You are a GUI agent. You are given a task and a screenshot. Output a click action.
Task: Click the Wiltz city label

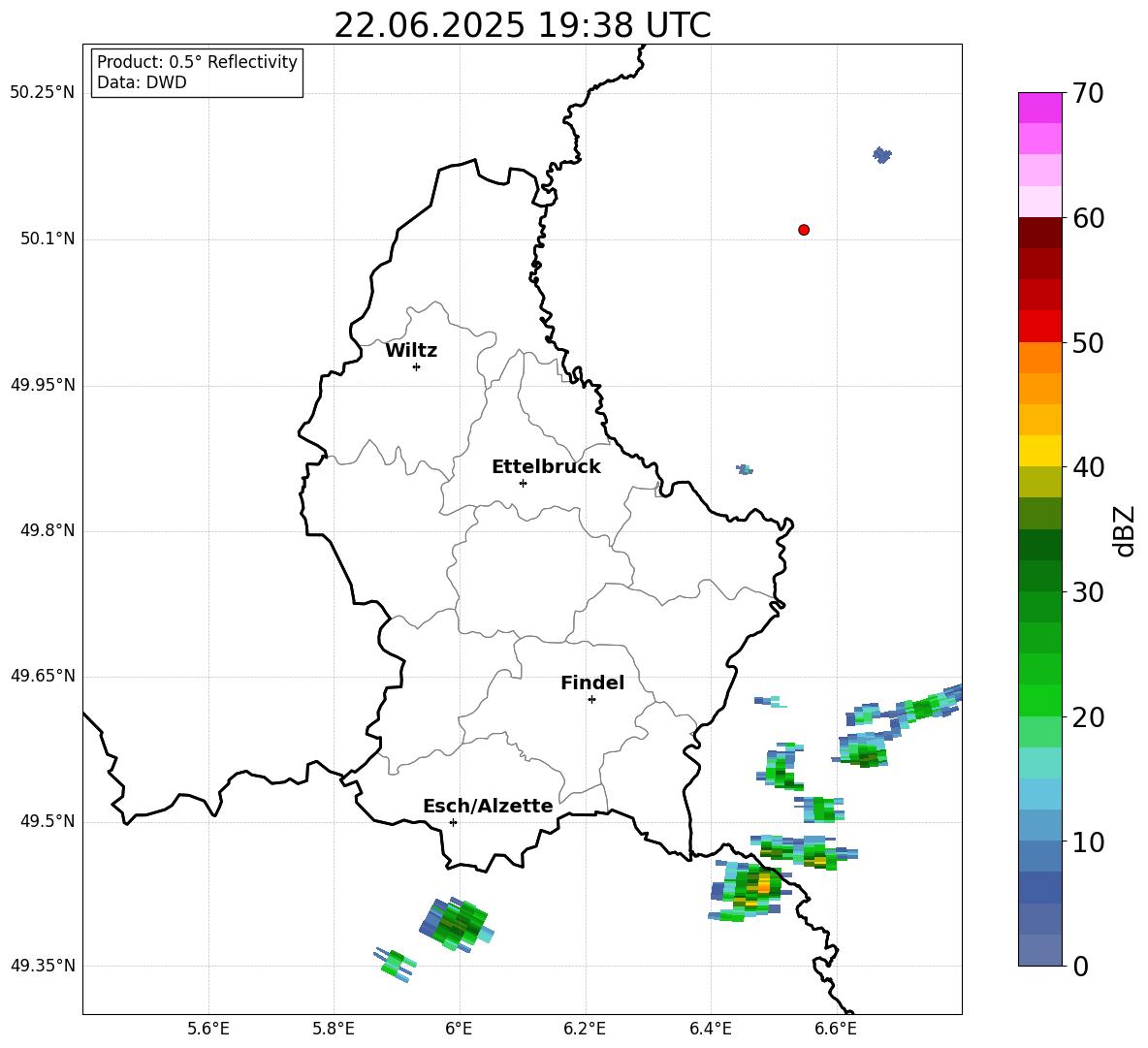click(x=411, y=351)
